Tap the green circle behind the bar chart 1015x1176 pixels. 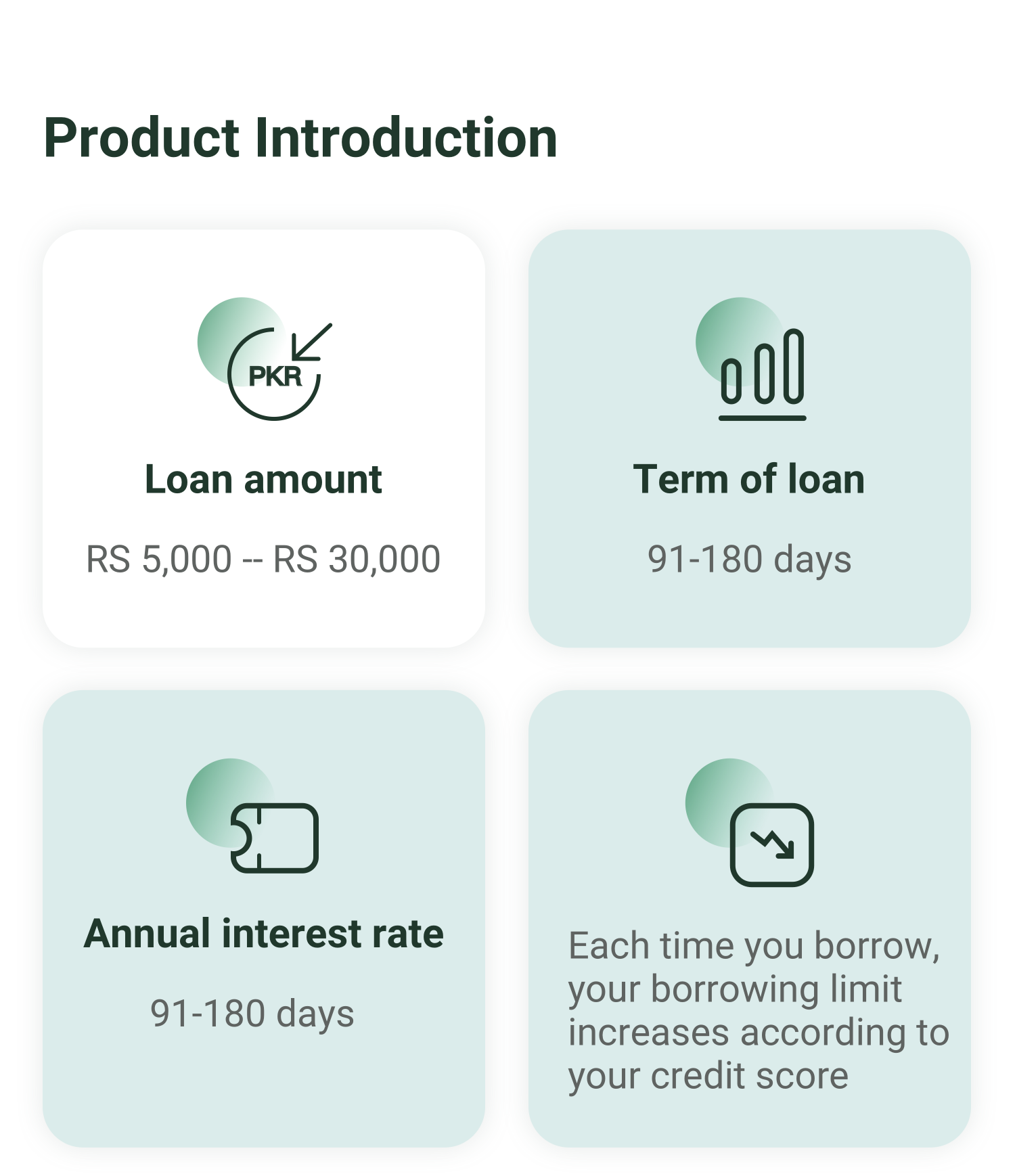pyautogui.click(x=721, y=325)
